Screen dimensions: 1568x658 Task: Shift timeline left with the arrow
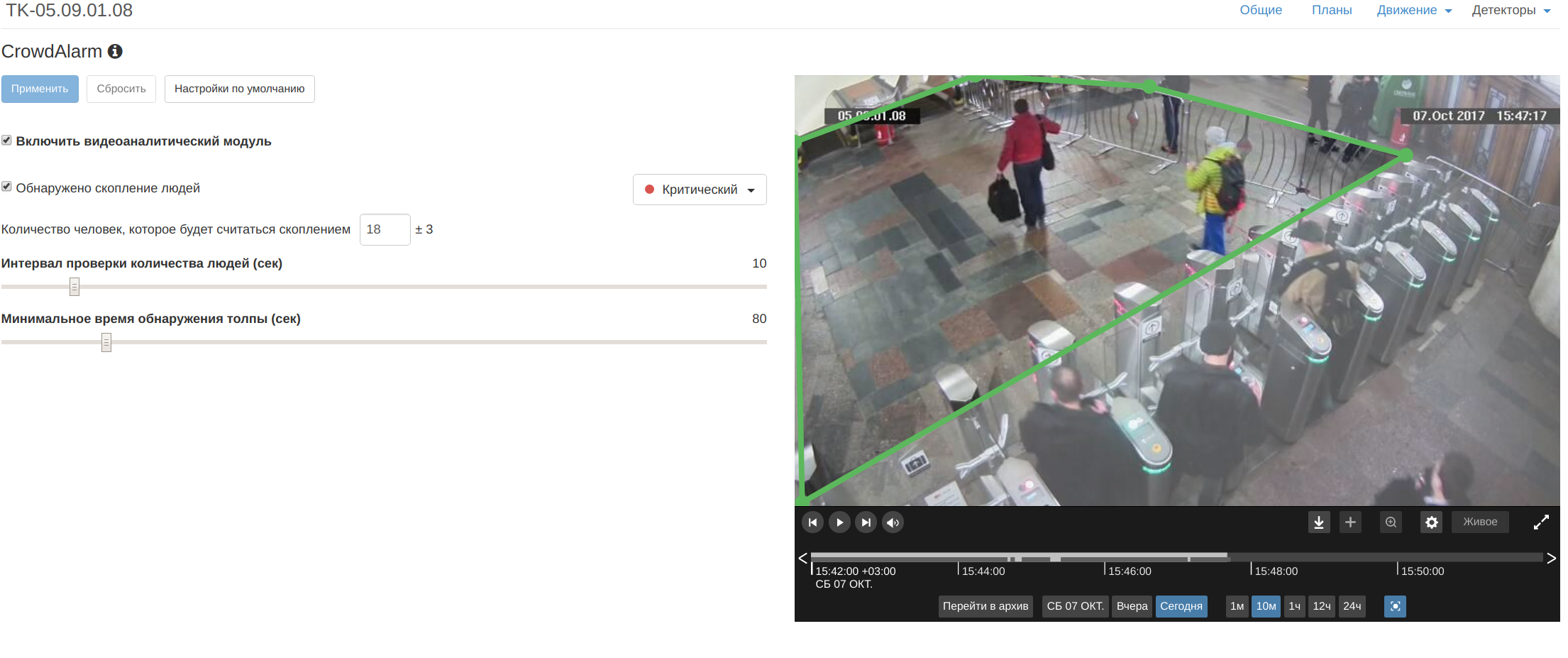pos(802,558)
